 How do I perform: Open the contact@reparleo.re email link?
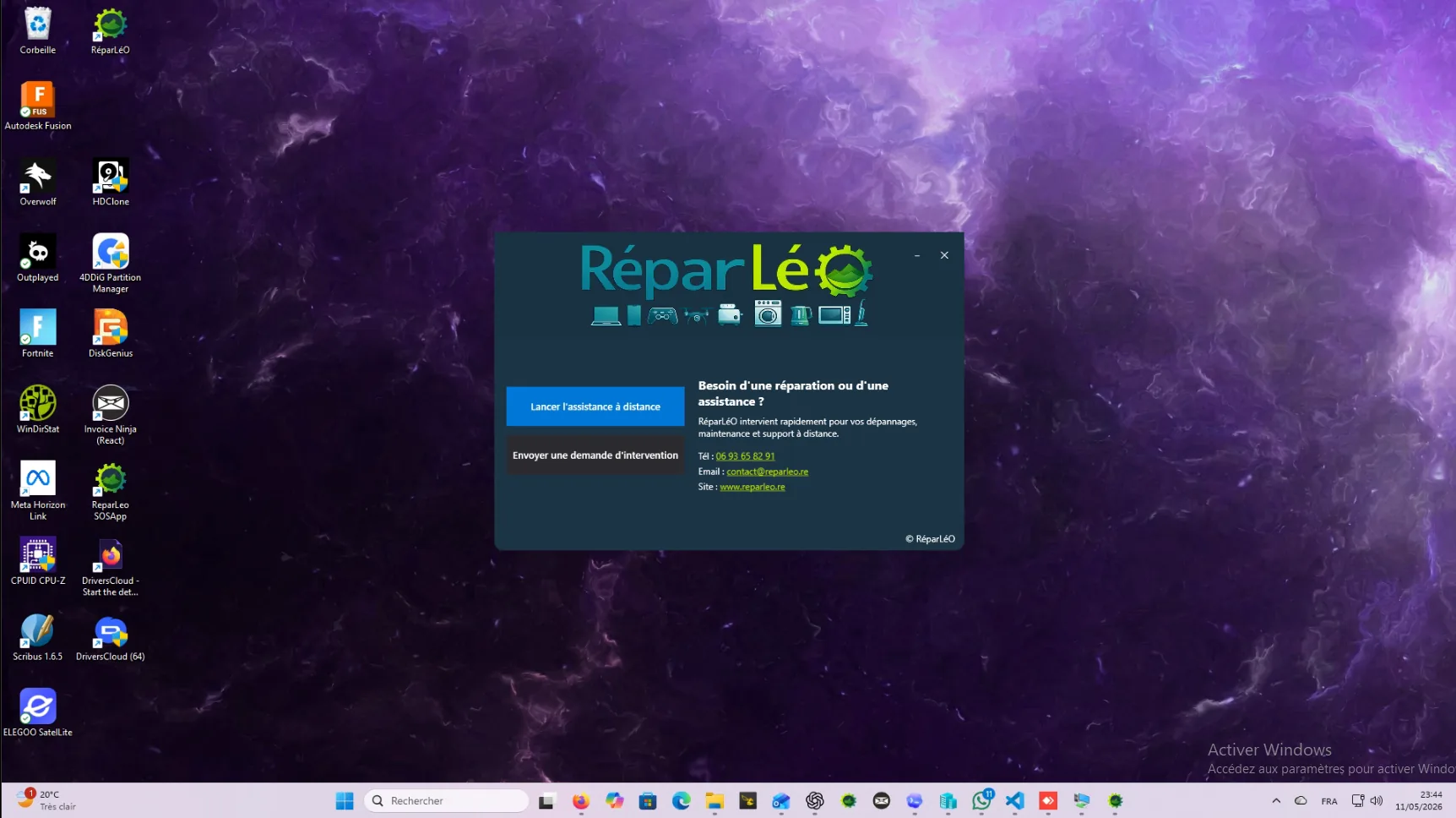point(767,472)
